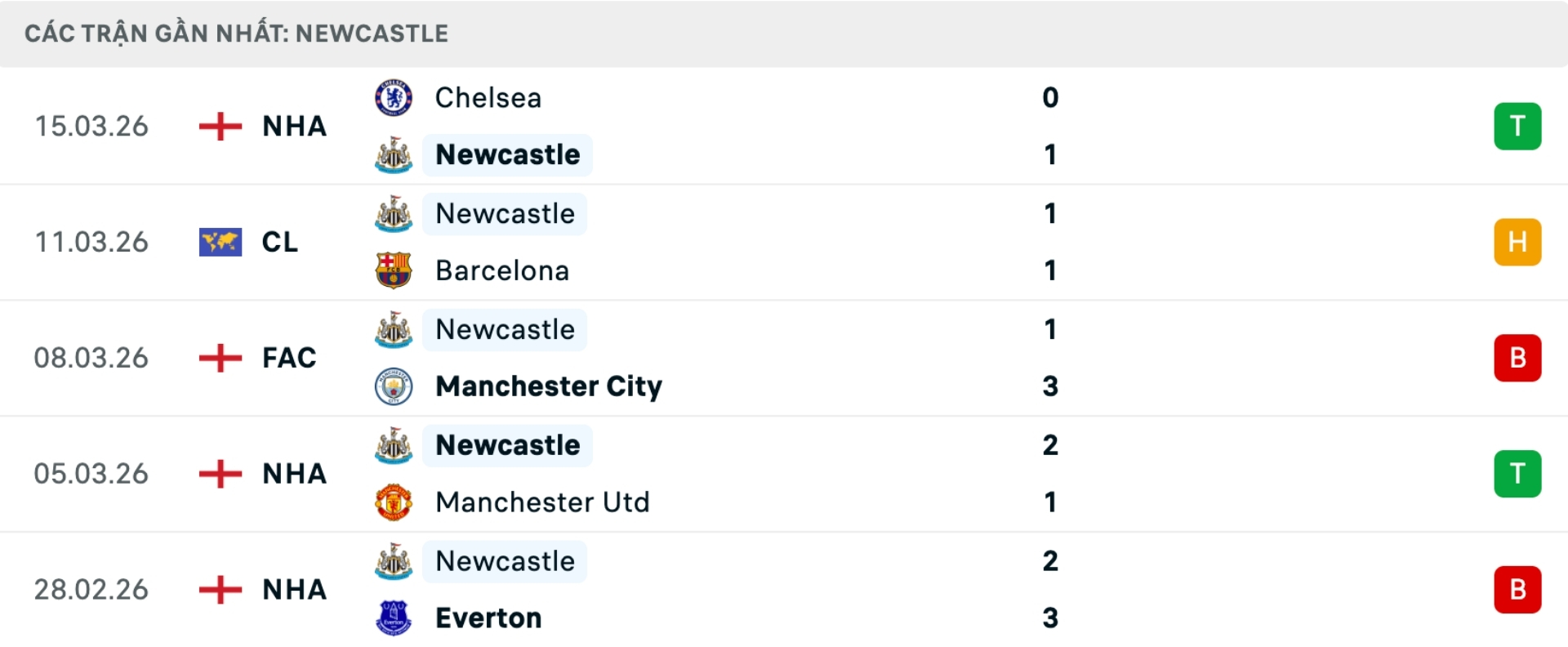Click the England flag beside FAC
This screenshot has width=1568, height=647.
click(219, 357)
